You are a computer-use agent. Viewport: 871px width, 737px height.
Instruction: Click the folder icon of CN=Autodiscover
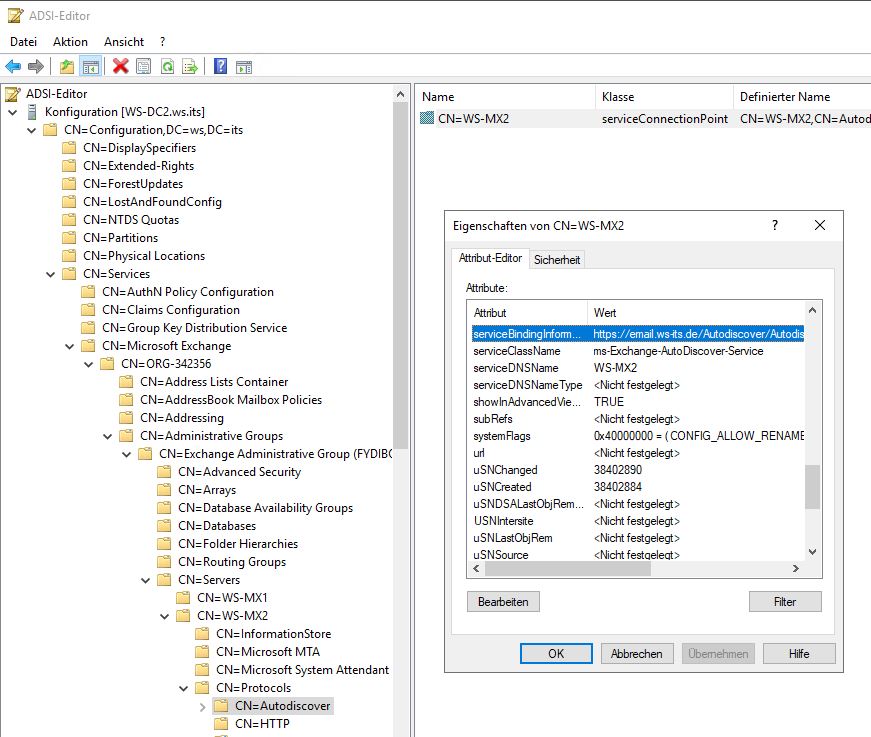tap(221, 705)
